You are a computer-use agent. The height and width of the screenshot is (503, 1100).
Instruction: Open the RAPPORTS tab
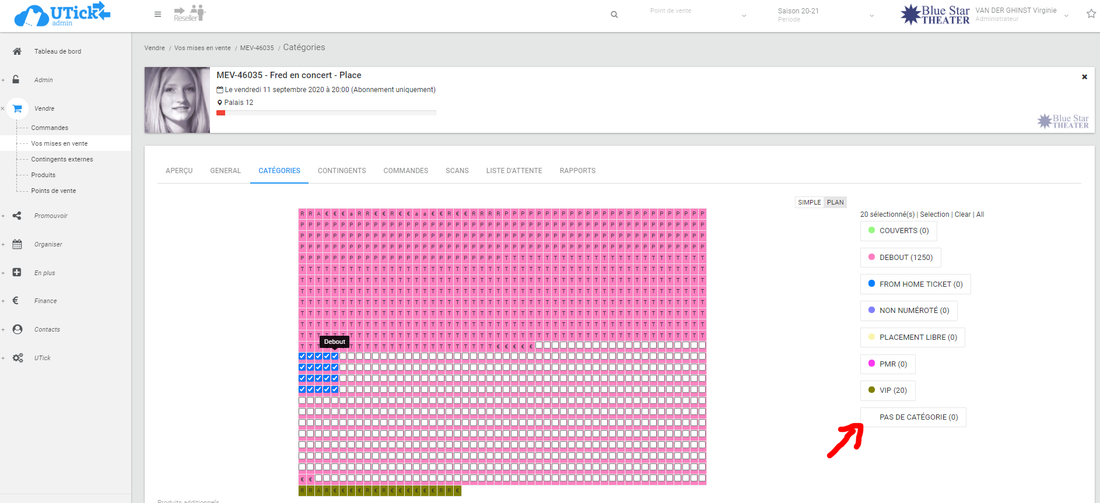(577, 171)
